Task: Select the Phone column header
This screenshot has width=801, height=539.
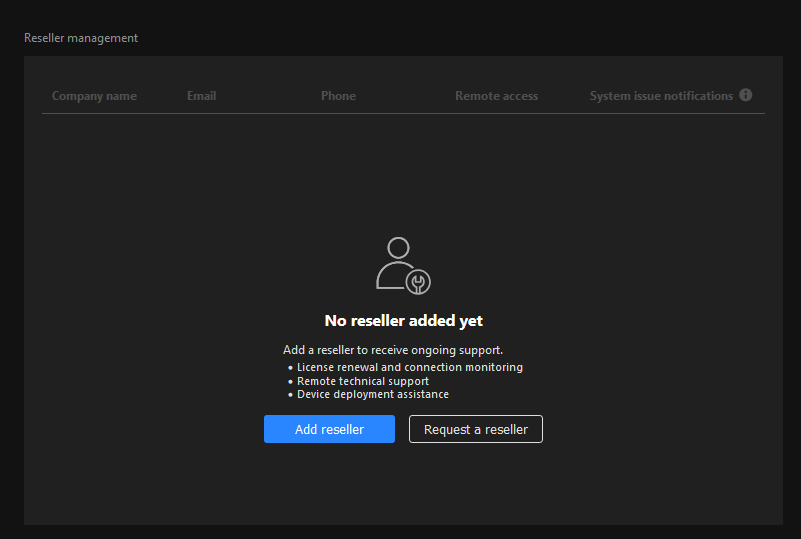Action: (x=338, y=96)
